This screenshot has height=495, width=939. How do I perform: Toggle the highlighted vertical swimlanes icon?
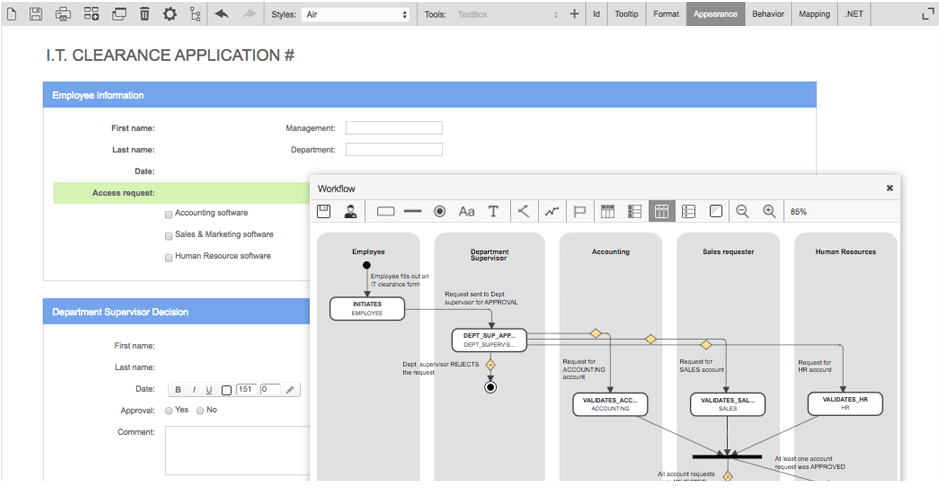coord(662,211)
